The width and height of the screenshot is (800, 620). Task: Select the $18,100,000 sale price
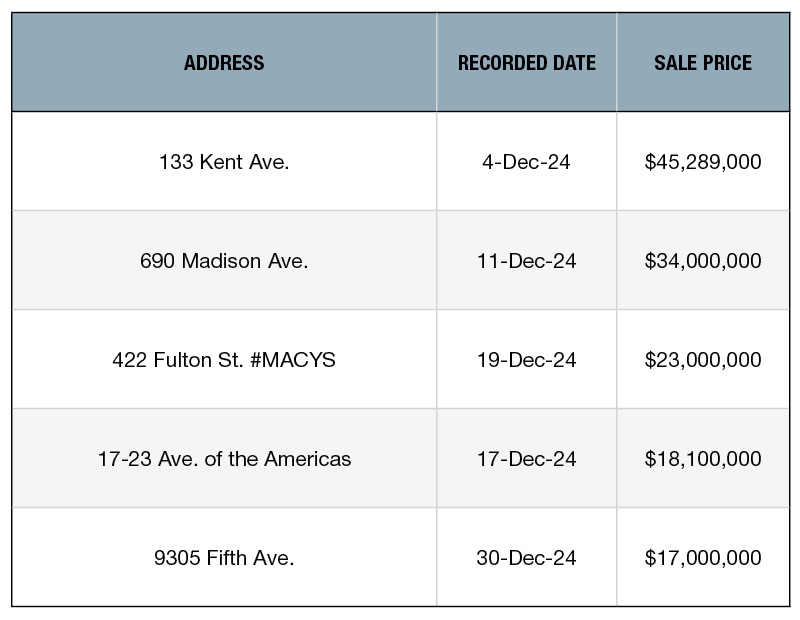[703, 459]
